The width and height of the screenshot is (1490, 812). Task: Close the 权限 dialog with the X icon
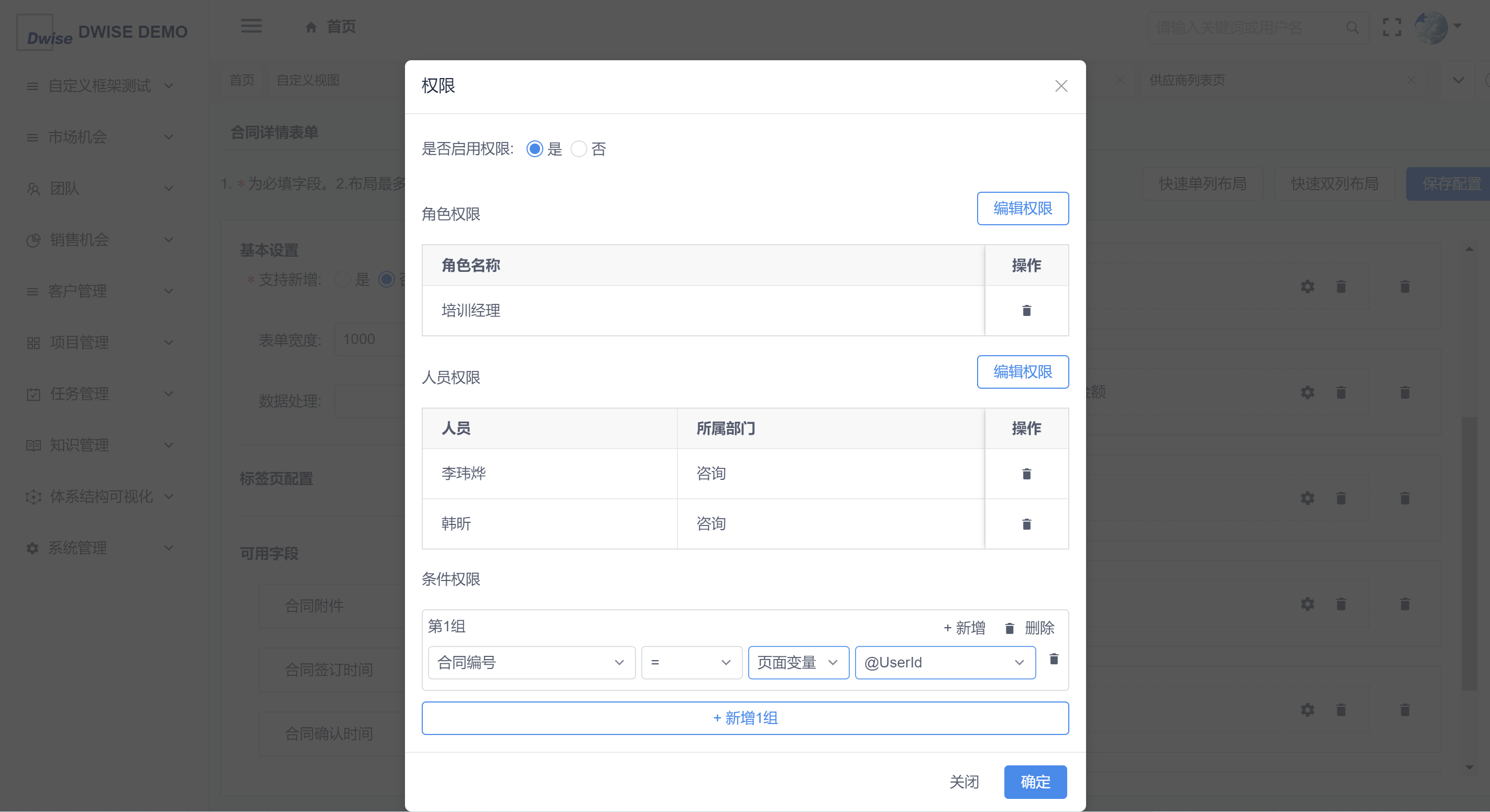coord(1061,86)
